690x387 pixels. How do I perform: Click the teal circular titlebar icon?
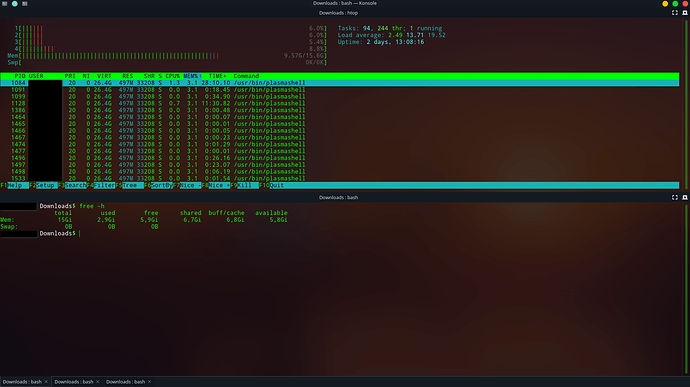[15, 4]
